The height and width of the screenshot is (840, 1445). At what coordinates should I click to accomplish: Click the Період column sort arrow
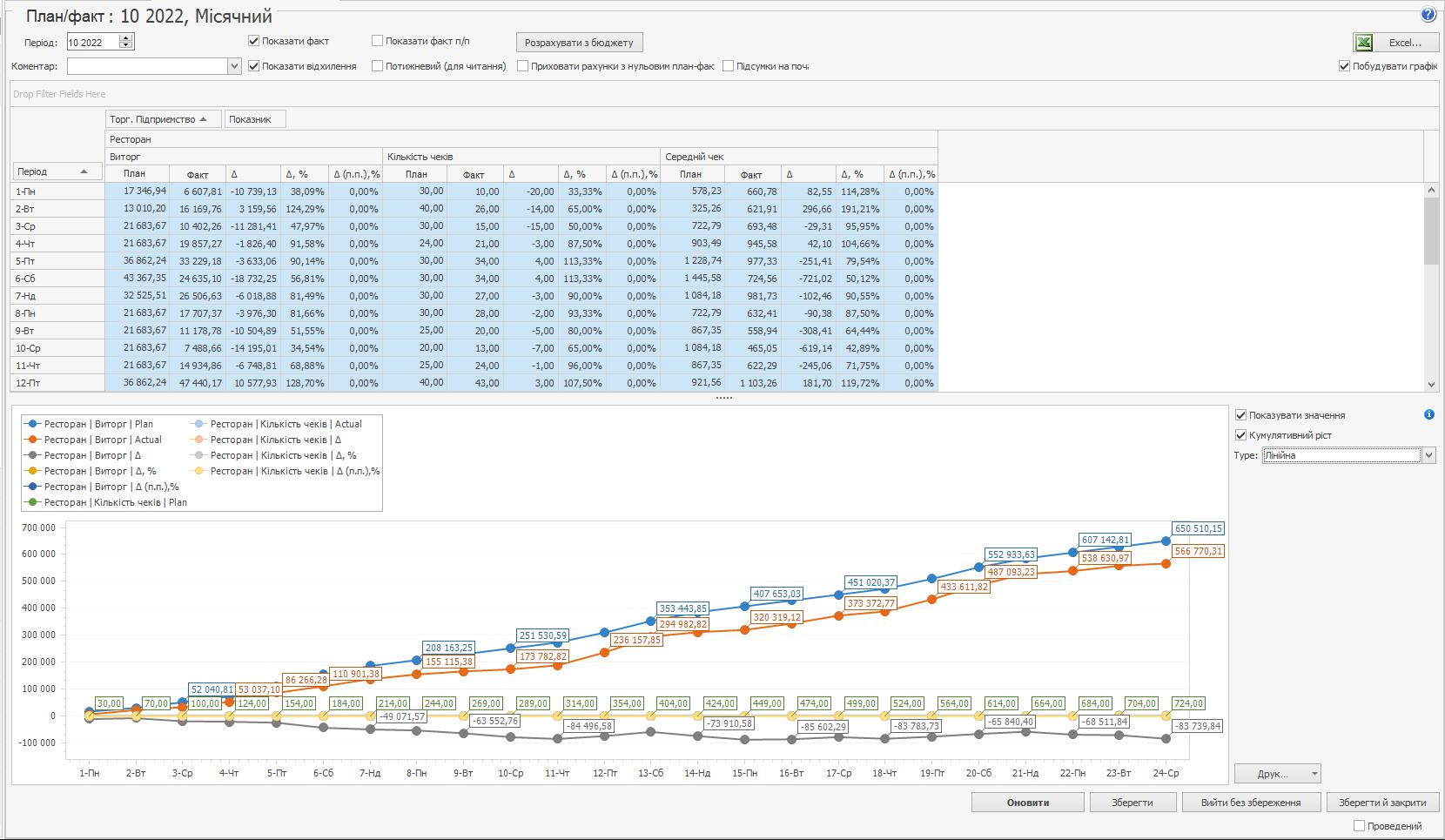click(x=84, y=171)
